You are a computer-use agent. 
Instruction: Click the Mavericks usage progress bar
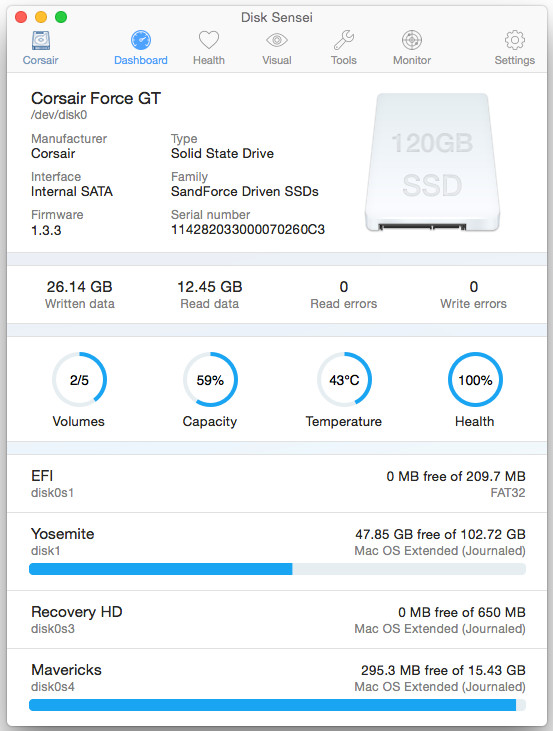(x=277, y=705)
